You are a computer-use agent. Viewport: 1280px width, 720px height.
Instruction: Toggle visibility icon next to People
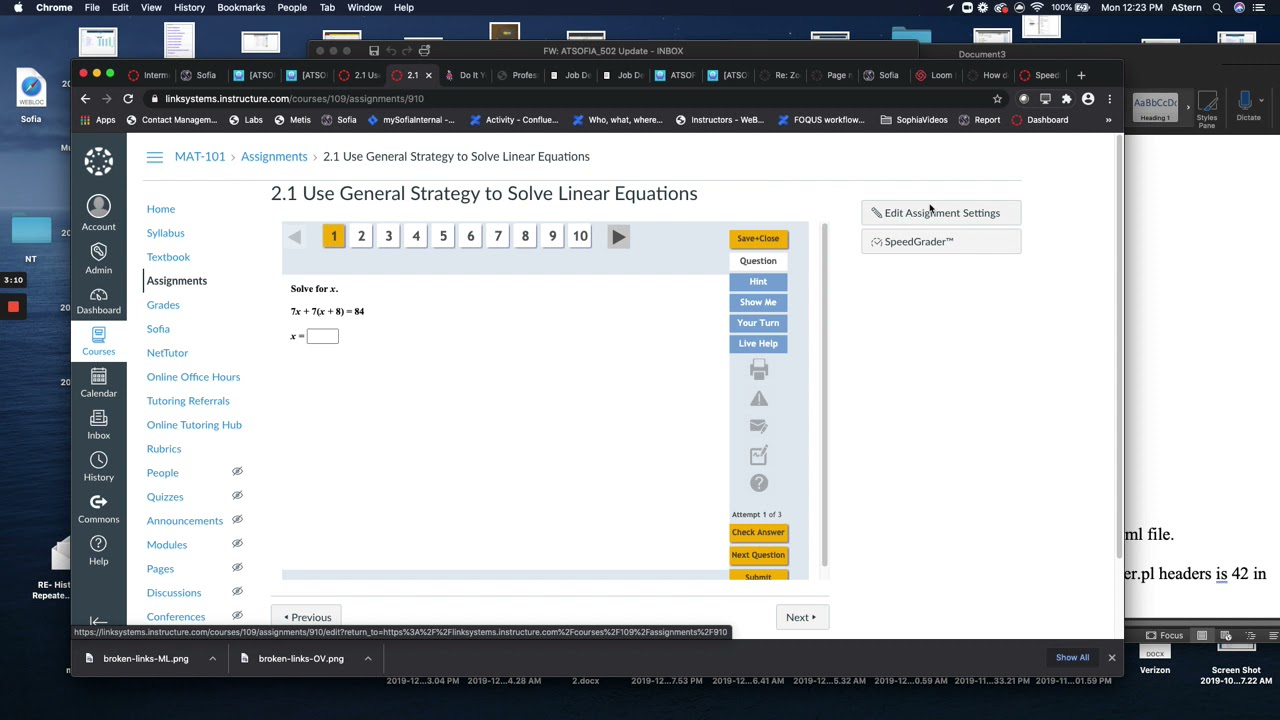(237, 472)
